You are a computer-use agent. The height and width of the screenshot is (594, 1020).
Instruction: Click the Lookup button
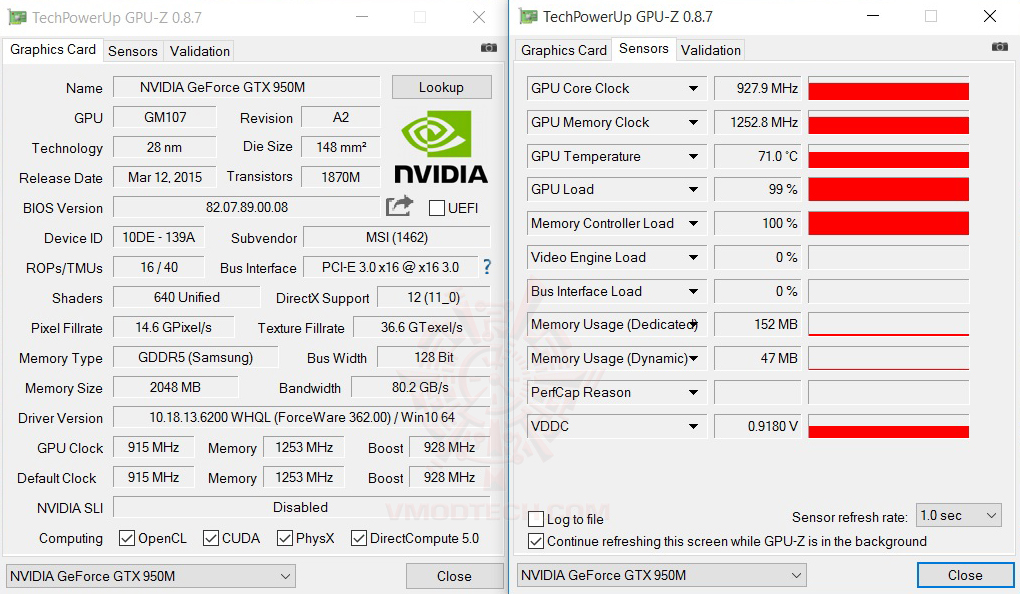click(x=441, y=87)
